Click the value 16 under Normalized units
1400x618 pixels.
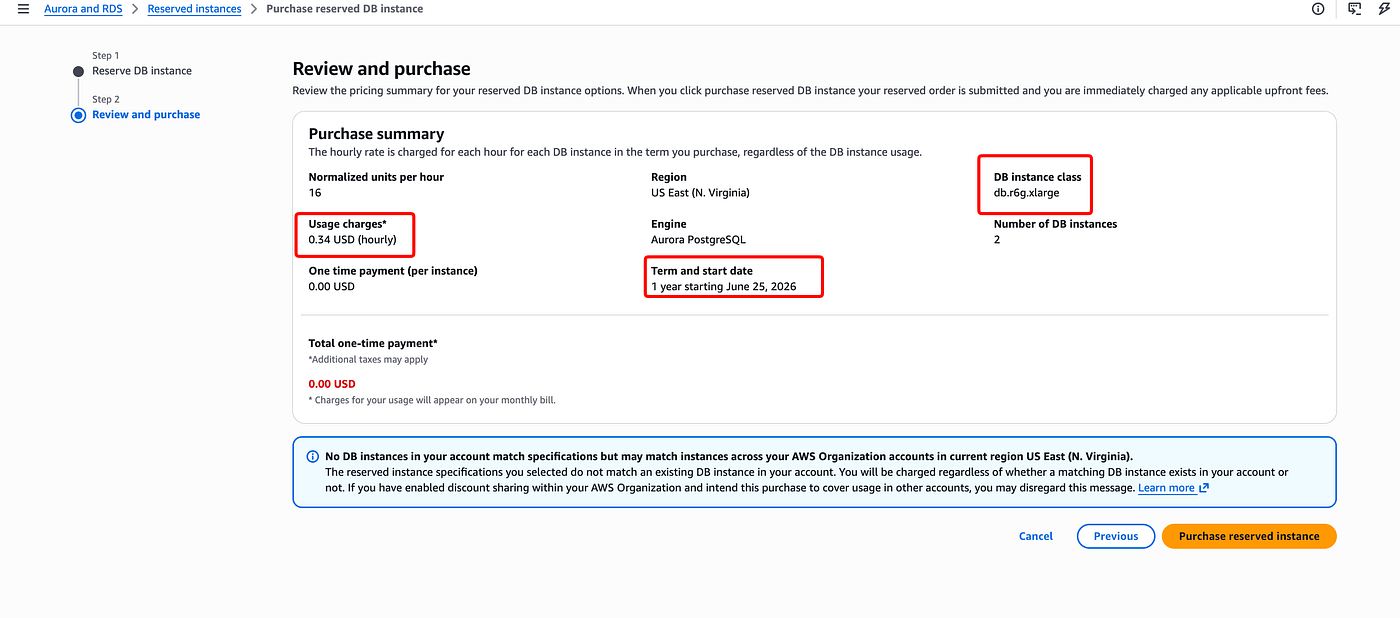[315, 193]
